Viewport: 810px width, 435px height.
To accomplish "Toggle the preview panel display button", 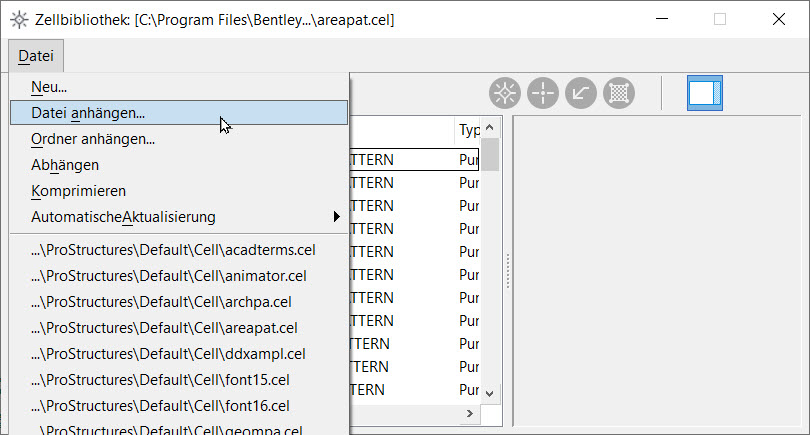I will tap(704, 93).
